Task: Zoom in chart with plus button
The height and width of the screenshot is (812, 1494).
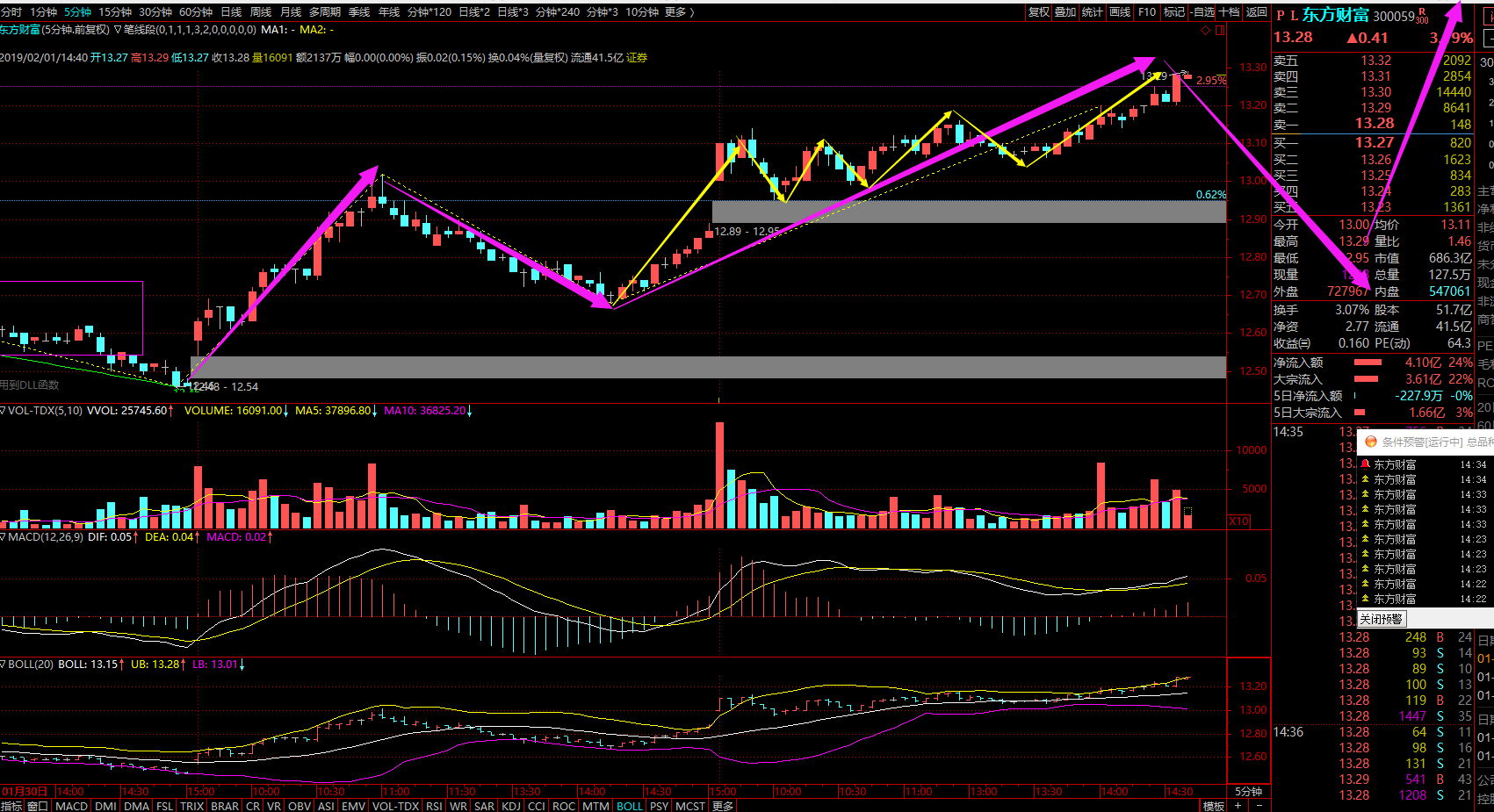Action: 1238,805
